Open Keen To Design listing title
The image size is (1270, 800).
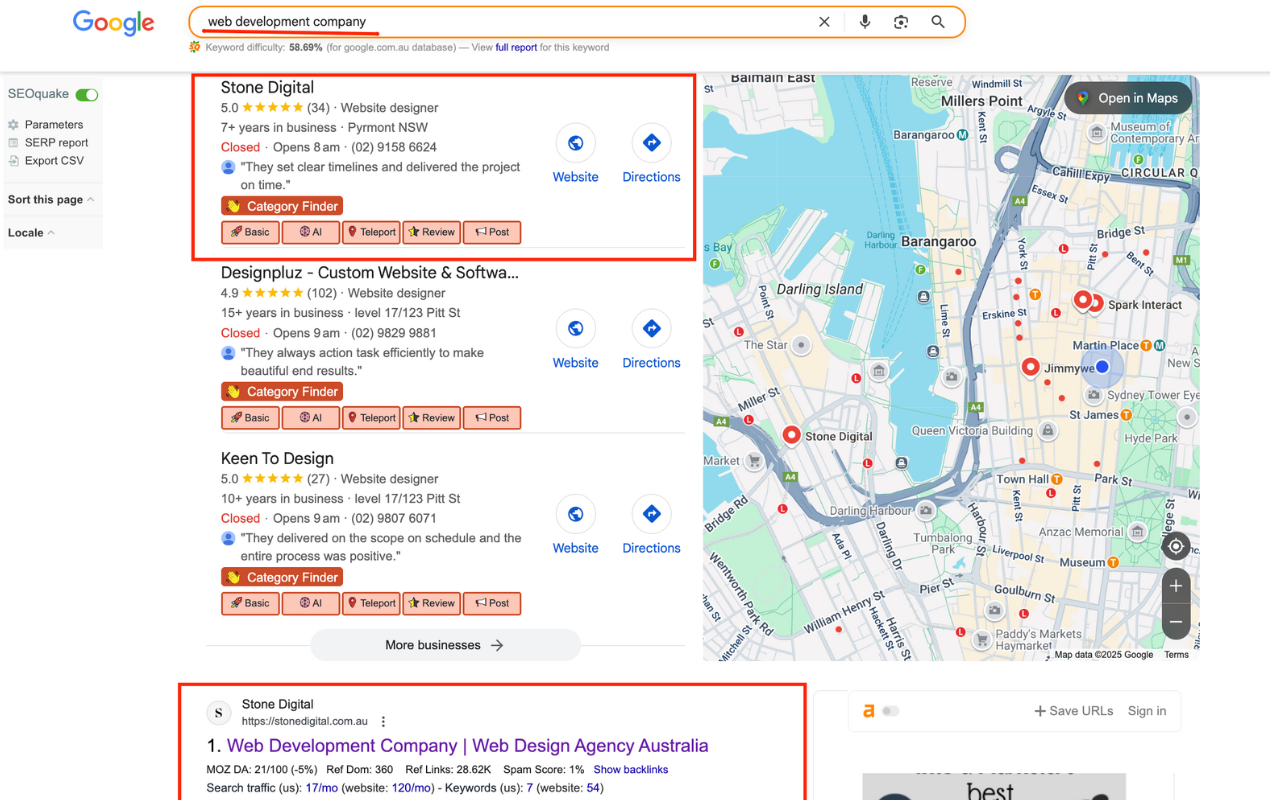pyautogui.click(x=277, y=459)
